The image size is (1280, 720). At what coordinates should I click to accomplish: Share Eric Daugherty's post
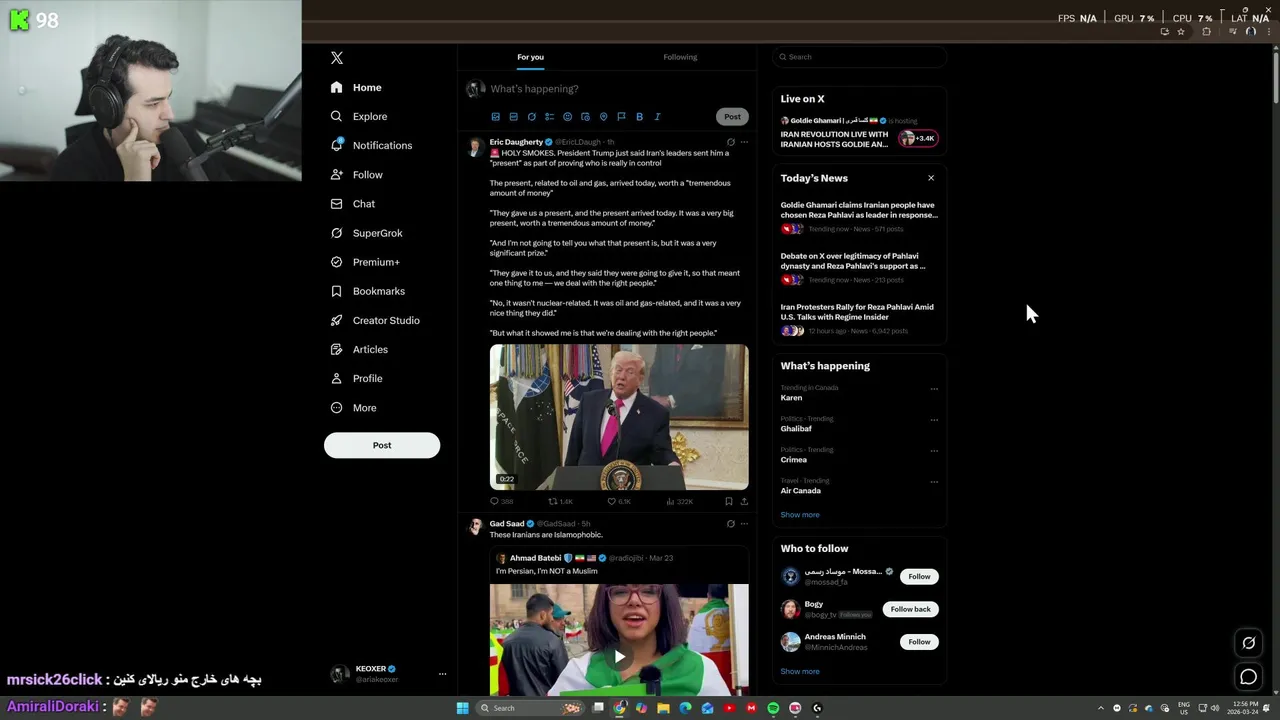(x=744, y=501)
